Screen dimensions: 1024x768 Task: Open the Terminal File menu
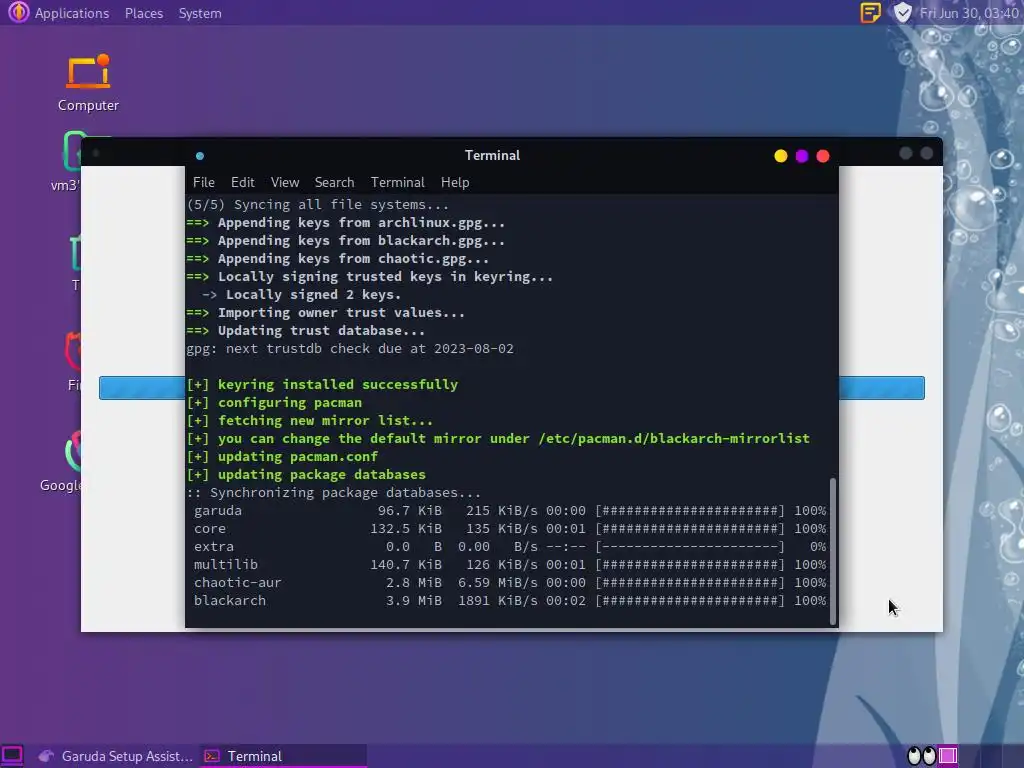pyautogui.click(x=204, y=182)
